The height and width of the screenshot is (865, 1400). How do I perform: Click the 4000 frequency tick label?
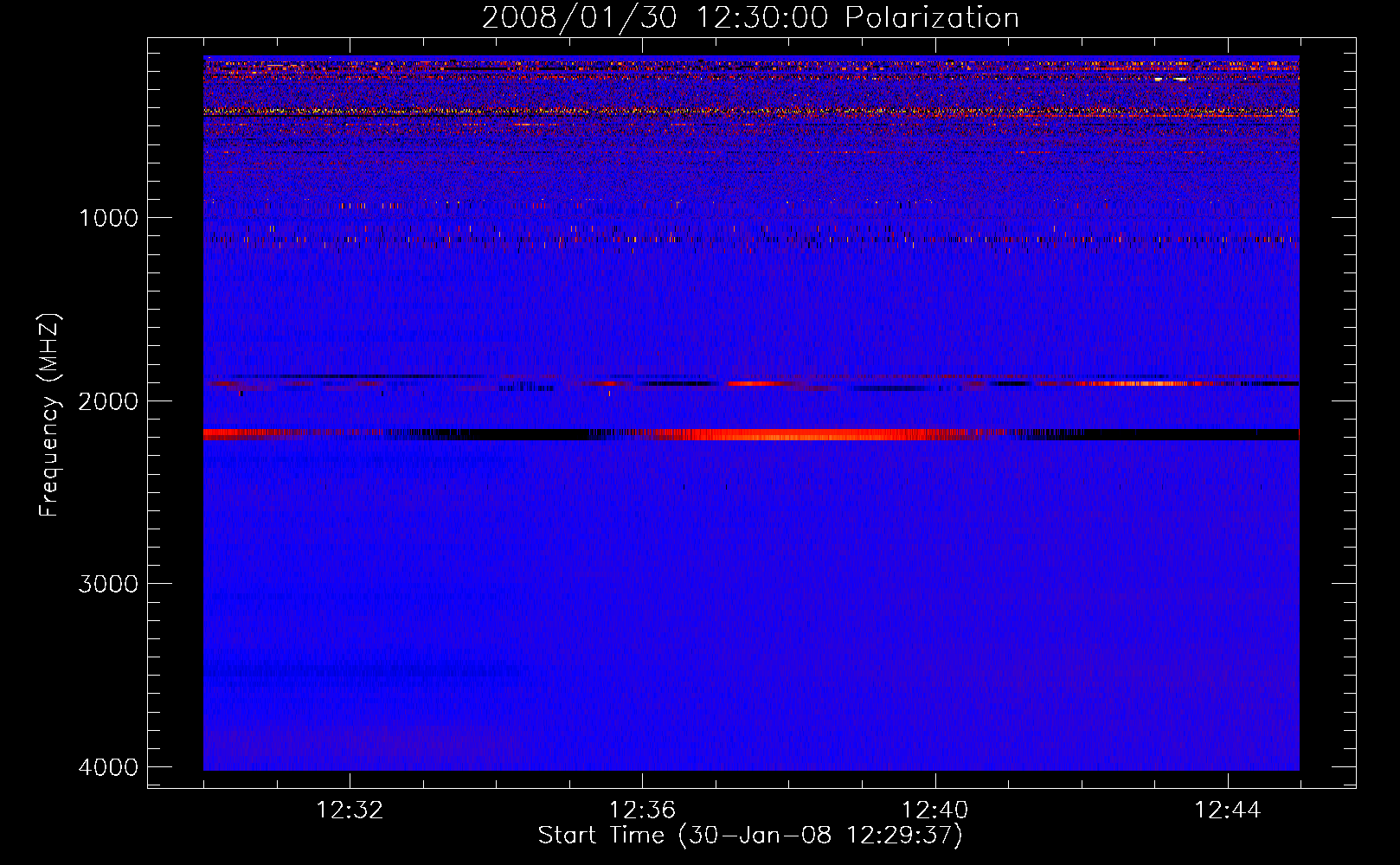[x=108, y=767]
